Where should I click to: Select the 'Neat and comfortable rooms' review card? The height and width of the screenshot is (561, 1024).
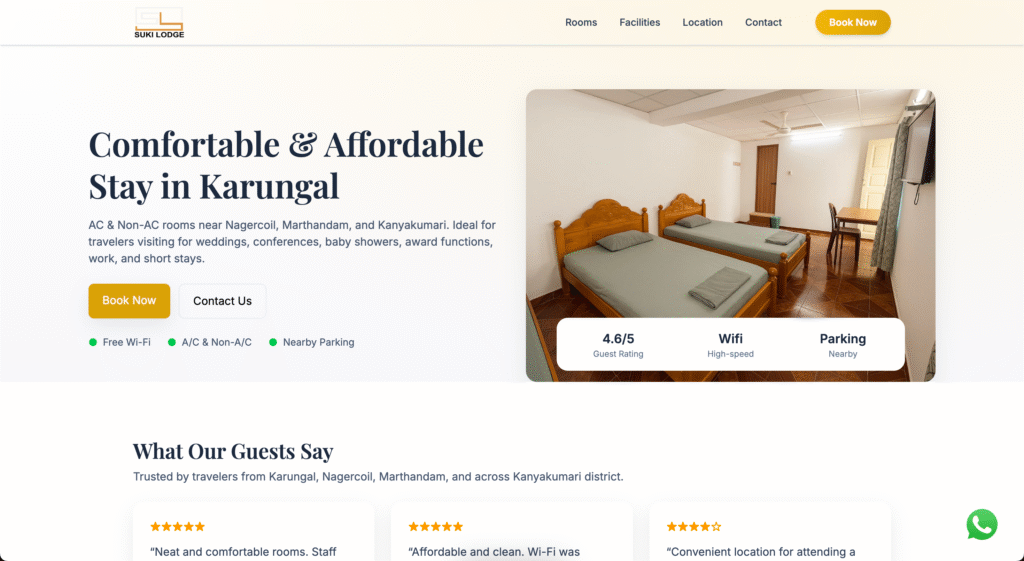point(253,532)
